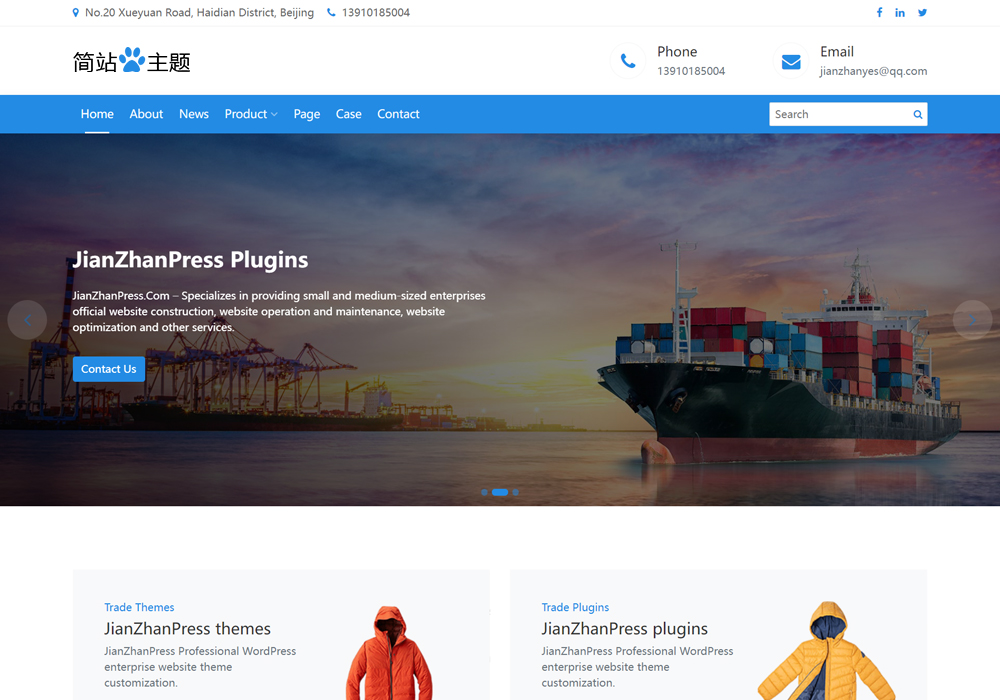Open the About page from the navigation

pos(146,114)
